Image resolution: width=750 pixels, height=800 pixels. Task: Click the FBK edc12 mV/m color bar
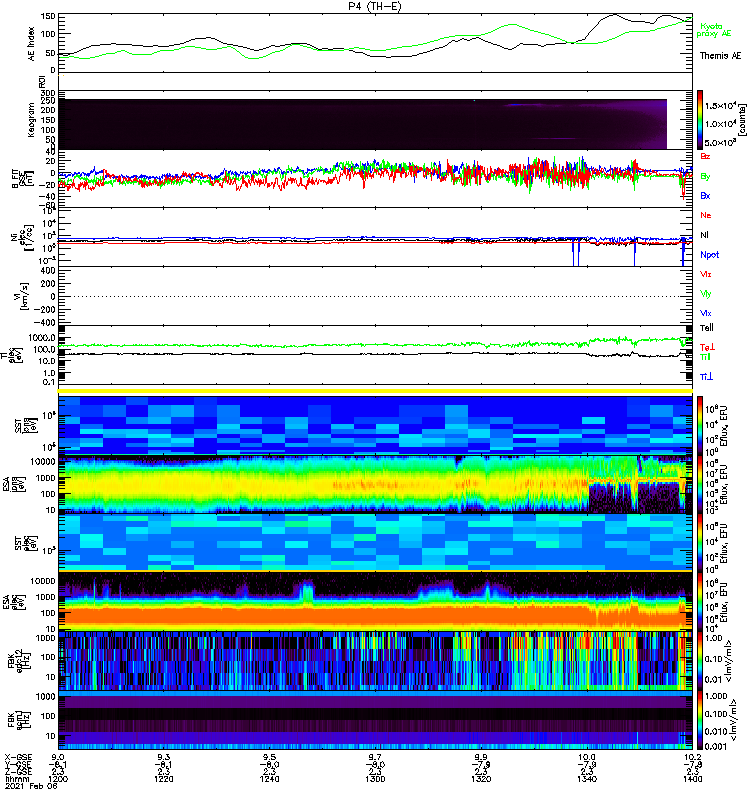coord(700,661)
